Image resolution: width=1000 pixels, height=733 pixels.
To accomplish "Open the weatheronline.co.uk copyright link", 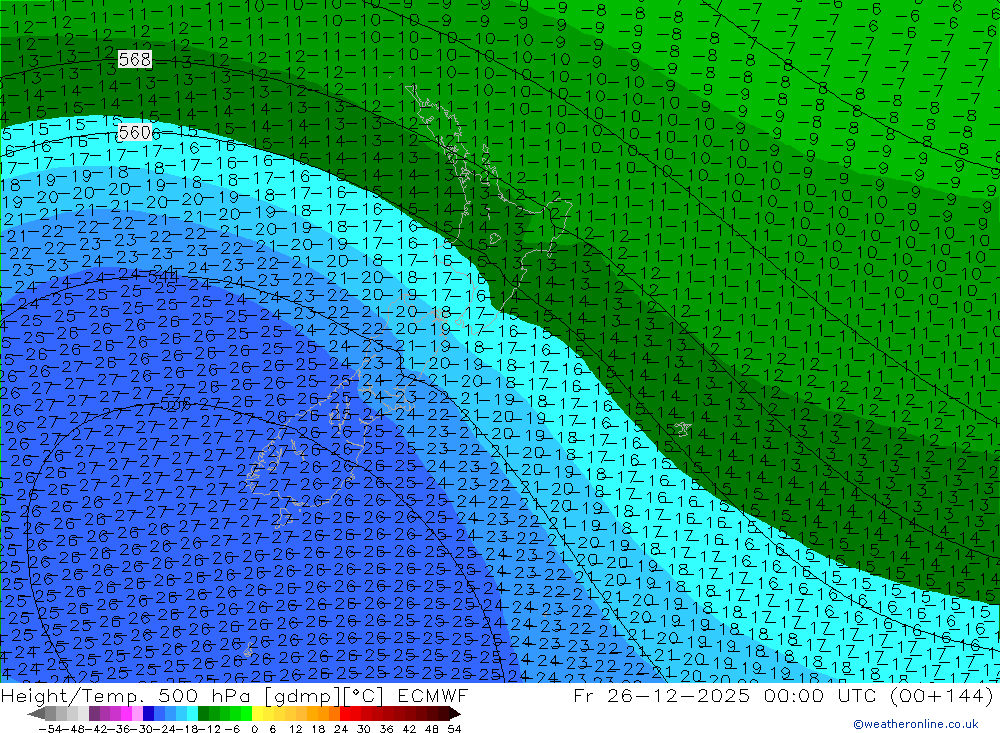I will [x=915, y=724].
